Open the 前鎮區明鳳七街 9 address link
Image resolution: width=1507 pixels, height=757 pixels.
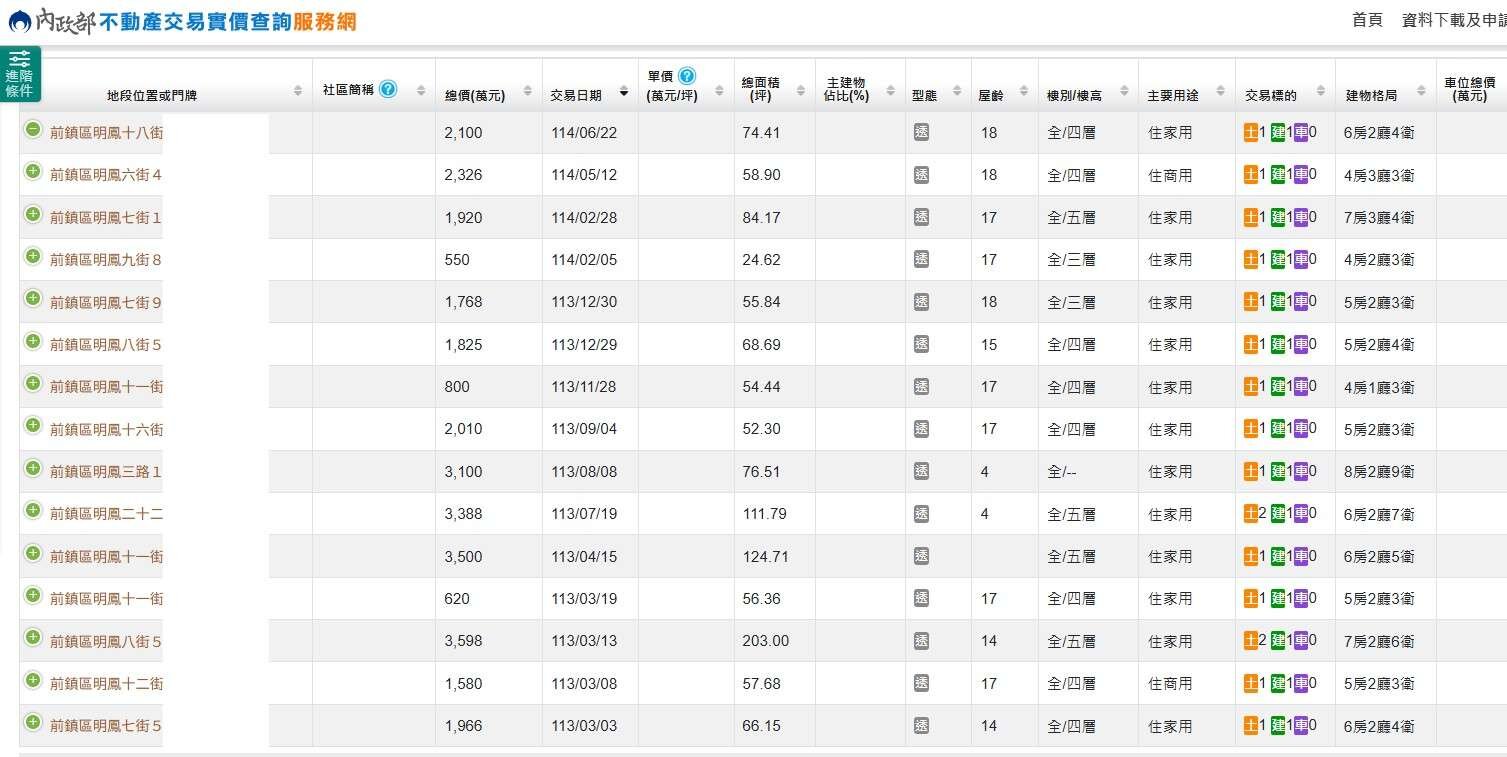tap(105, 302)
